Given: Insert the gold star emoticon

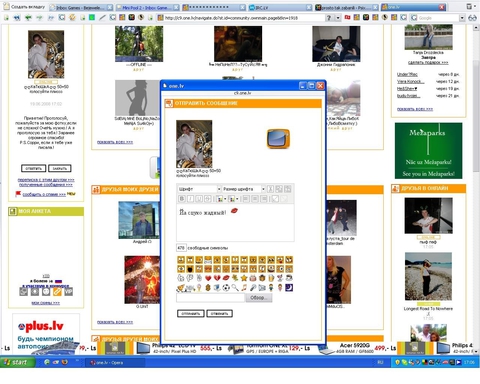Looking at the screenshot, I should 244,278.
